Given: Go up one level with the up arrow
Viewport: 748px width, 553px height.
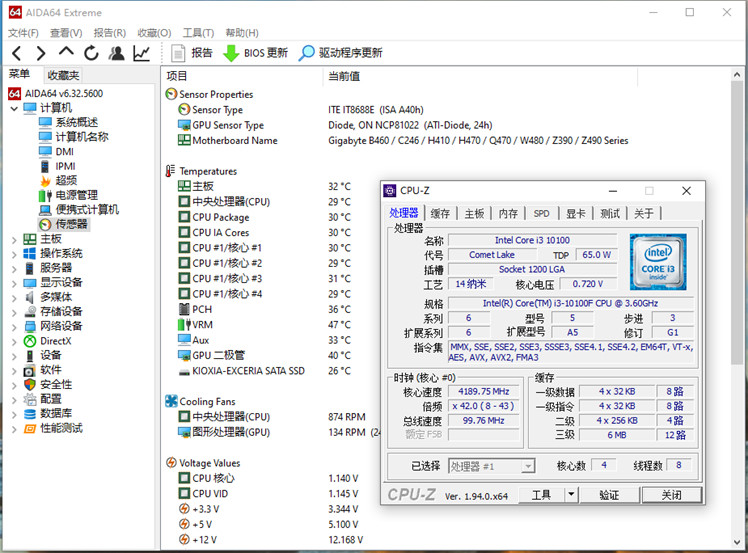Looking at the screenshot, I should pyautogui.click(x=66, y=53).
